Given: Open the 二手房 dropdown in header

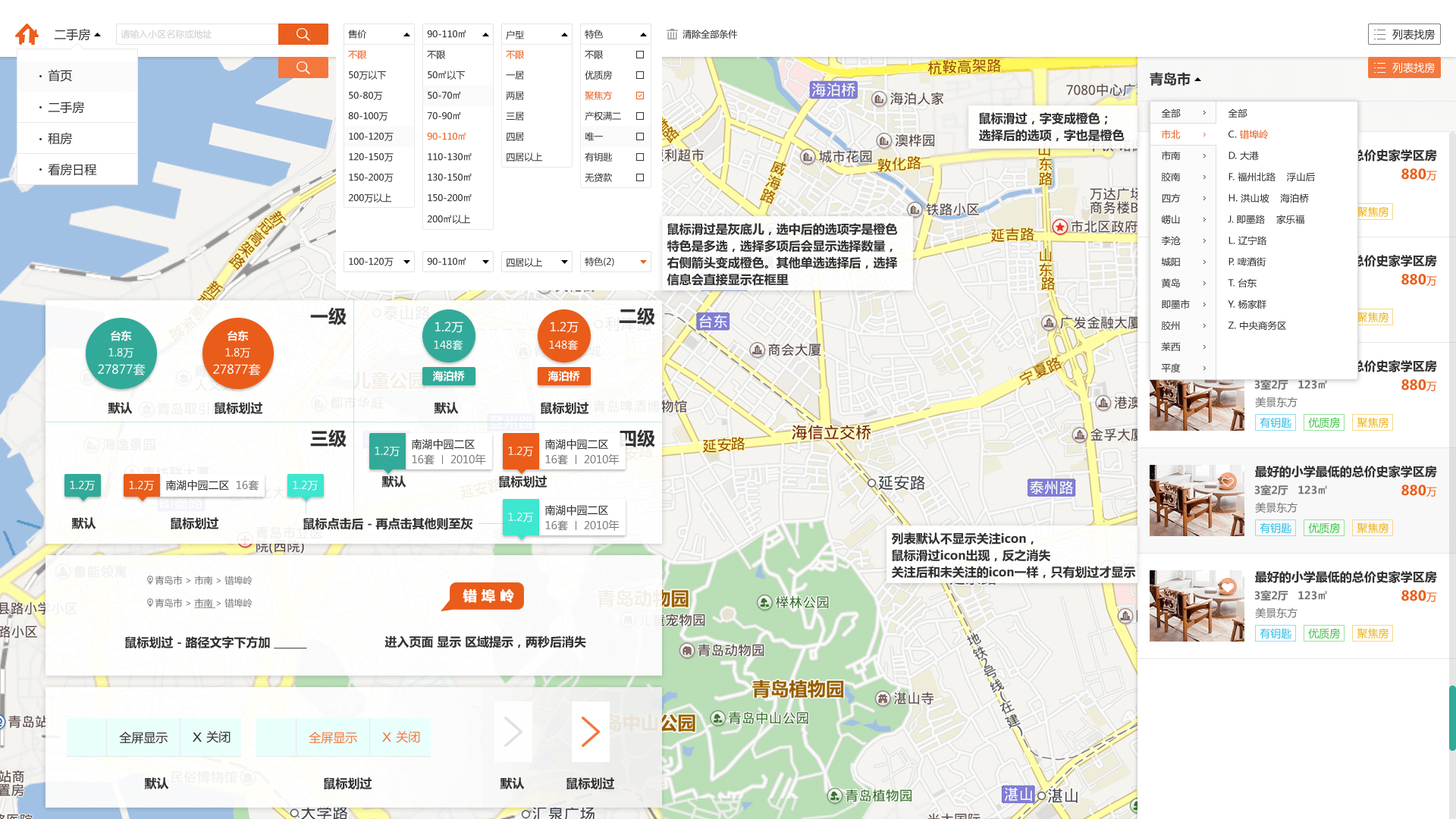Looking at the screenshot, I should [77, 35].
